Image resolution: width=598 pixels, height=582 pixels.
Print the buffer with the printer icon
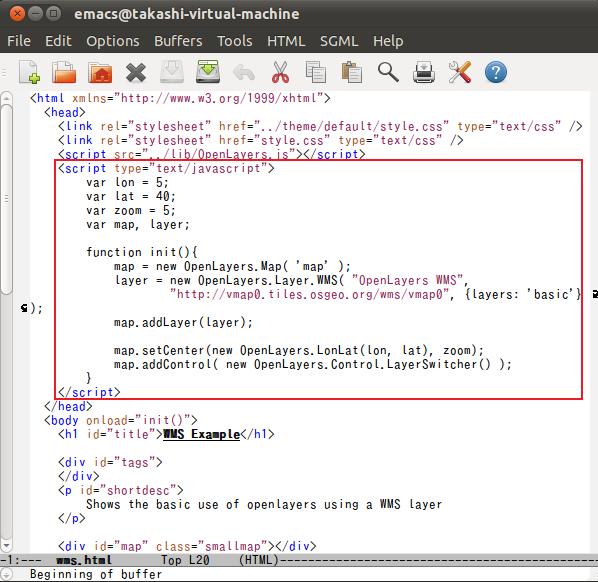coord(424,72)
